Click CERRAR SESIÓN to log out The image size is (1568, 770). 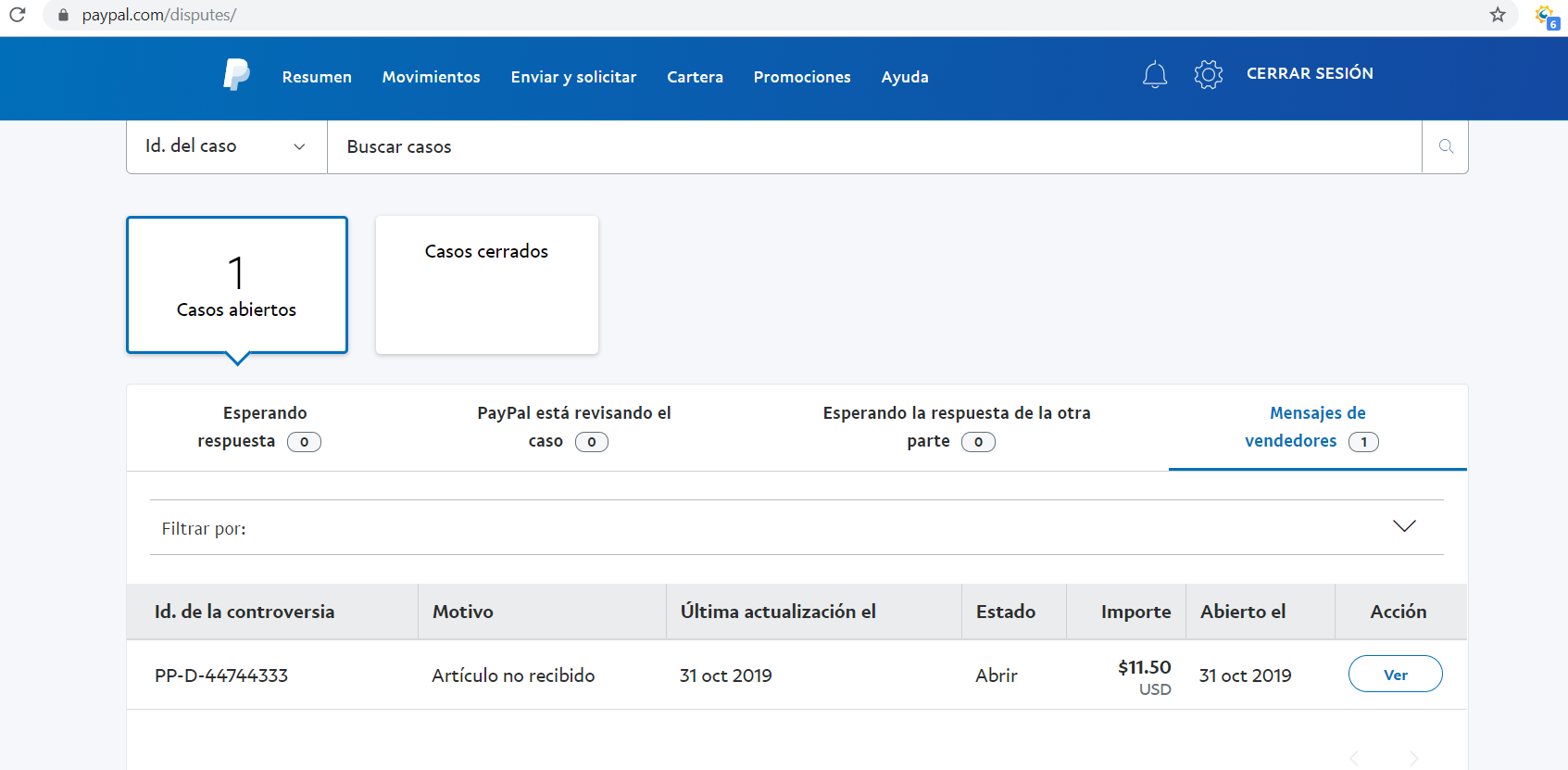coord(1310,73)
